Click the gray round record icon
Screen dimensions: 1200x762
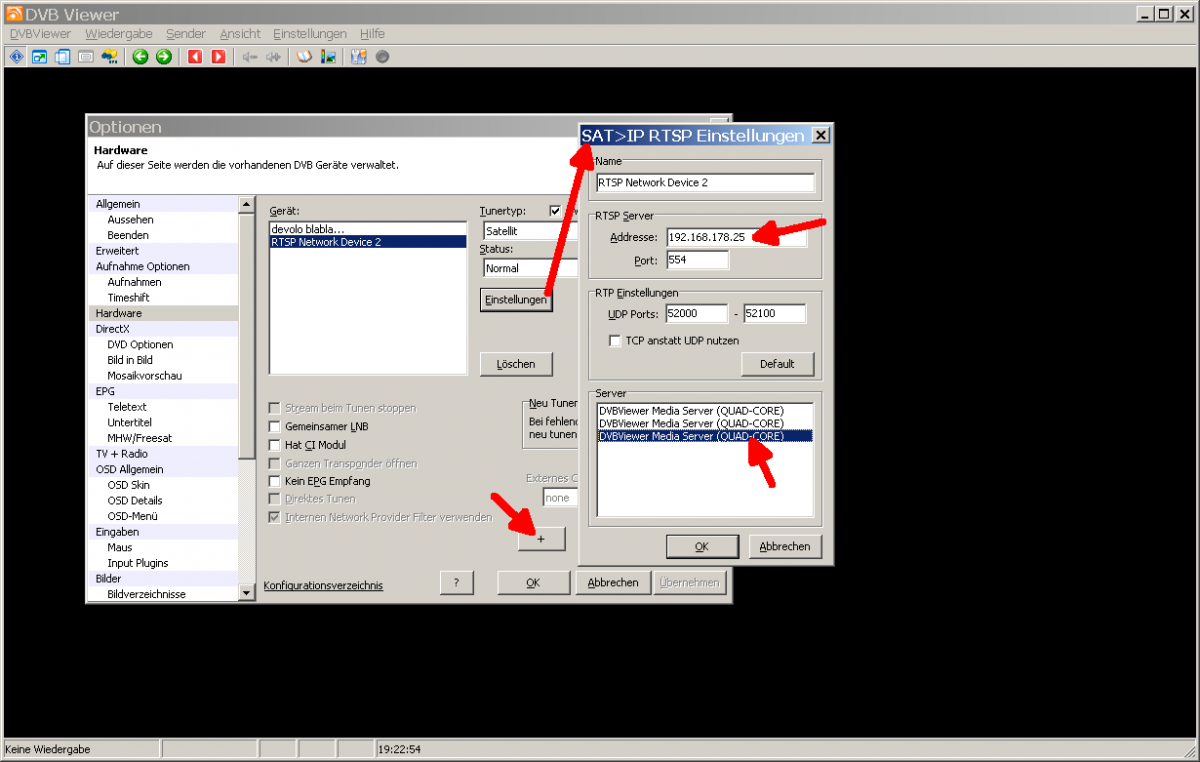tap(382, 57)
